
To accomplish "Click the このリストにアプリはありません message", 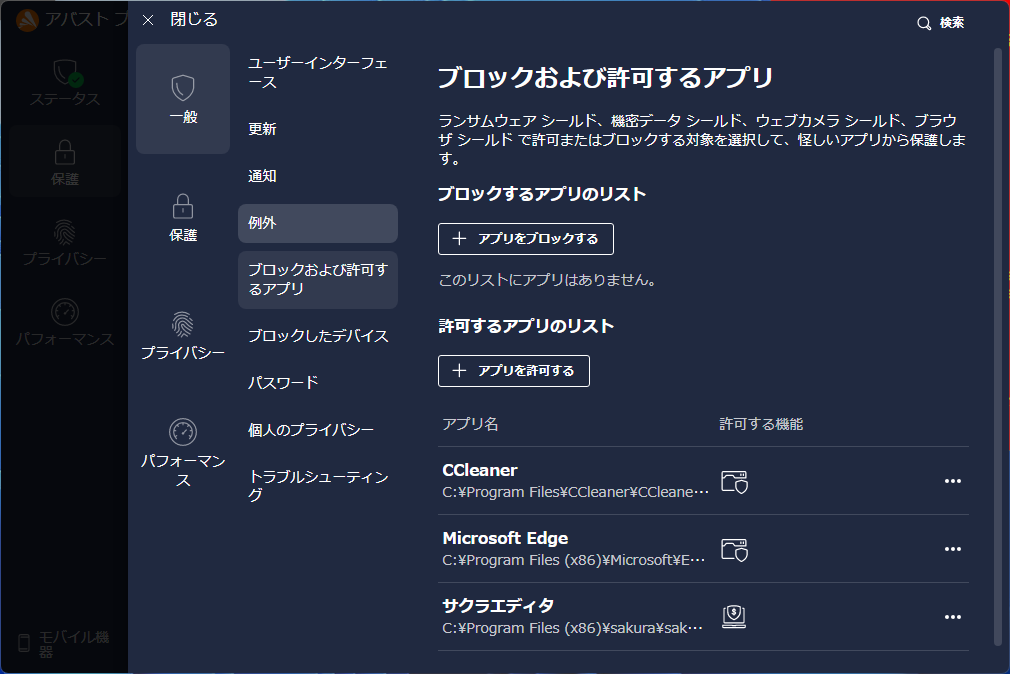I will (x=547, y=280).
